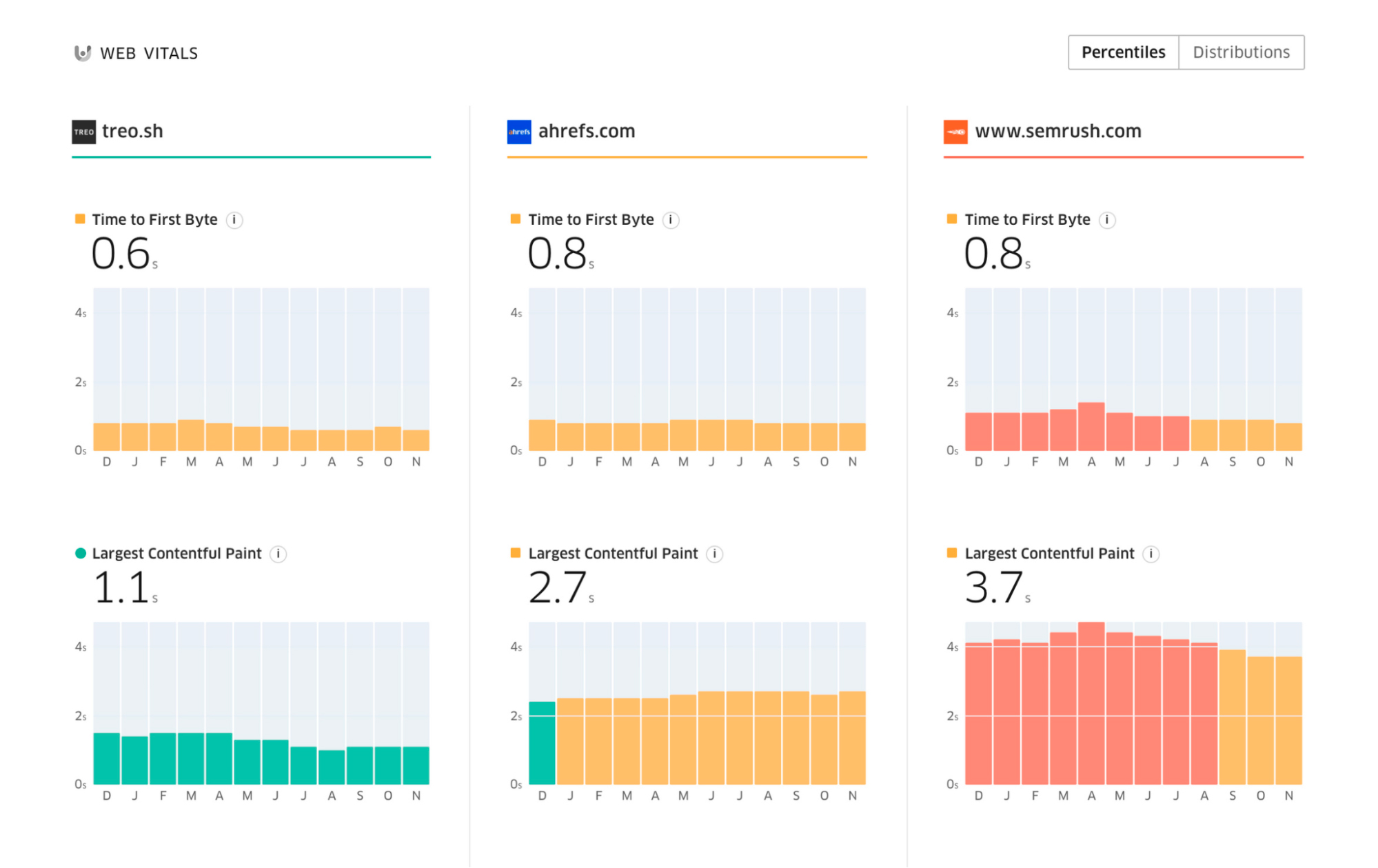Screen dimensions: 1378x868
Task: Click second A (August) bar in treo.sh LCP chart
Action: (x=332, y=767)
